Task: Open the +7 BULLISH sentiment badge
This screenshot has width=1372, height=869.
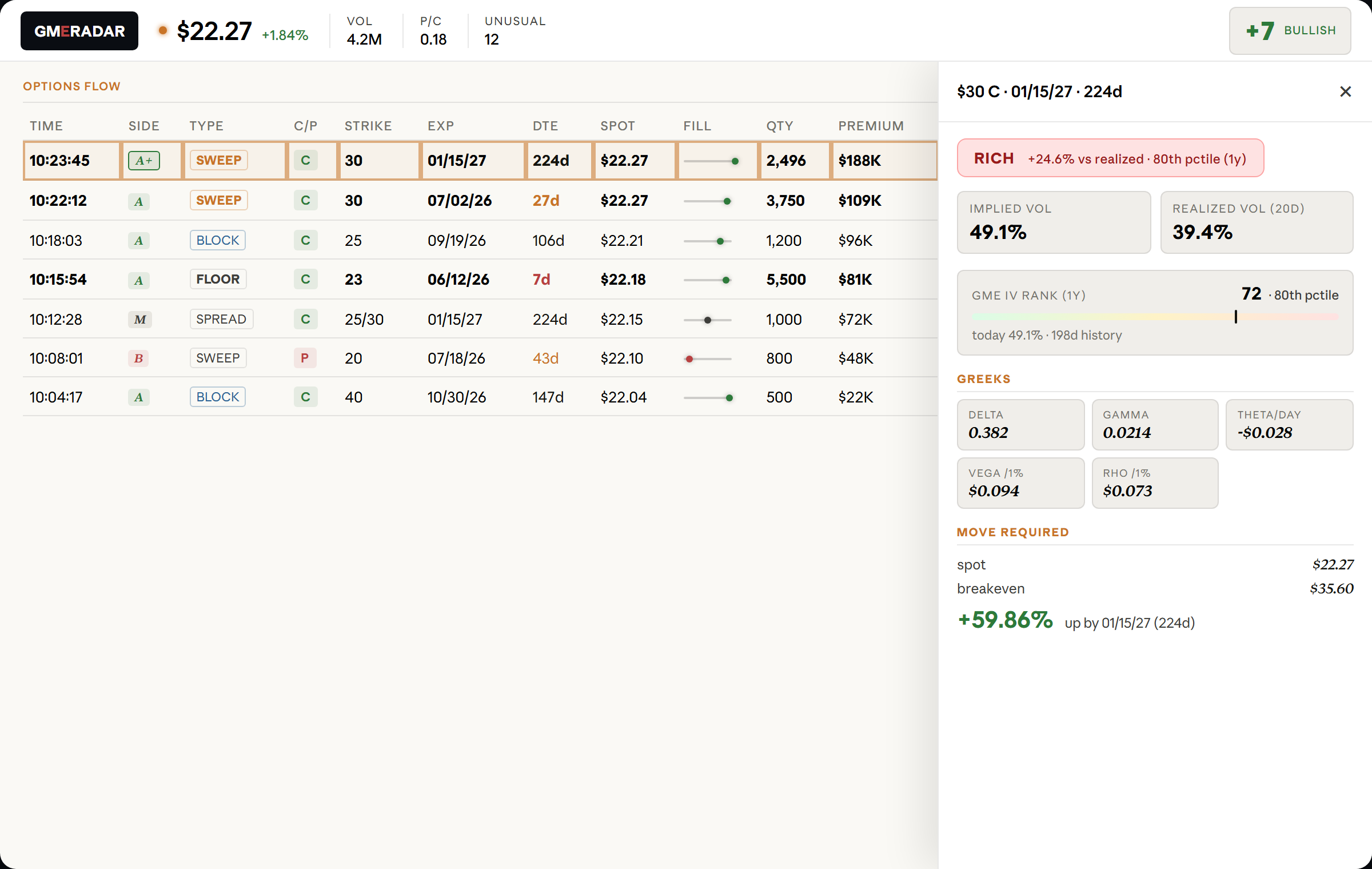Action: coord(1290,31)
